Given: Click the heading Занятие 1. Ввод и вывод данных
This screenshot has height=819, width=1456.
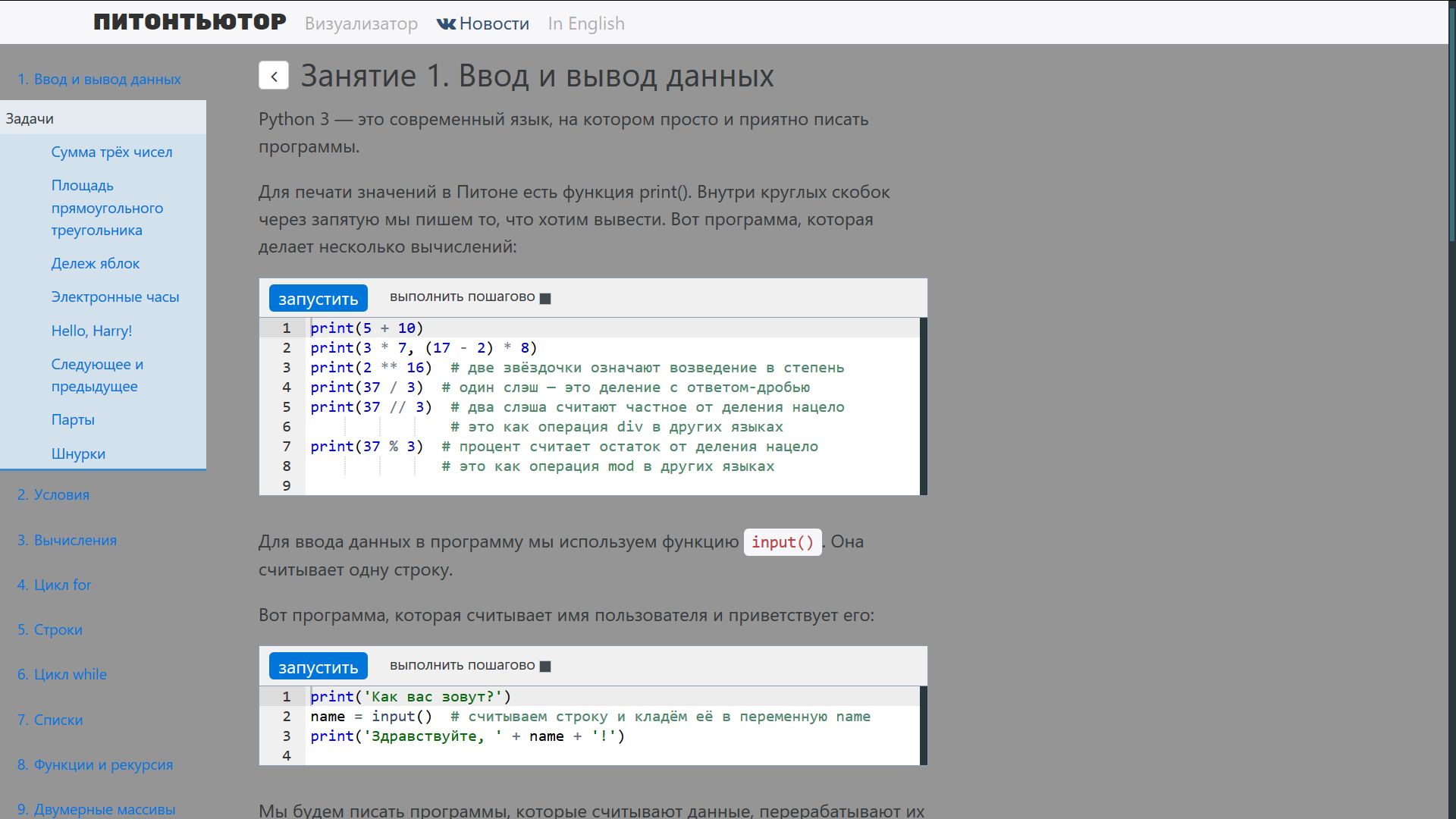Looking at the screenshot, I should pyautogui.click(x=537, y=76).
